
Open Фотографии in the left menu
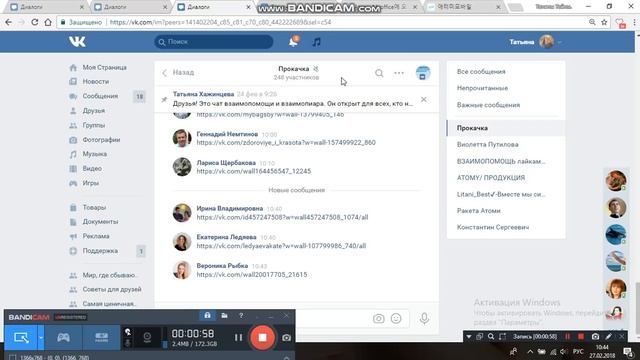point(101,140)
